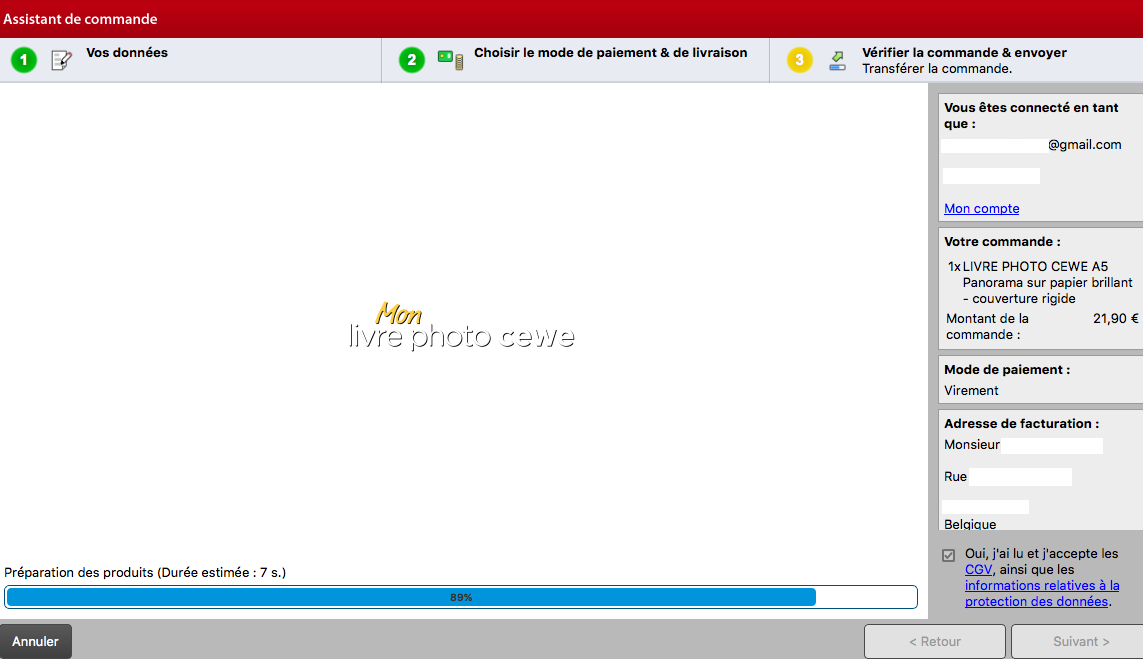Click the Belgique country text
Image resolution: width=1143 pixels, height=659 pixels.
pyautogui.click(x=970, y=524)
